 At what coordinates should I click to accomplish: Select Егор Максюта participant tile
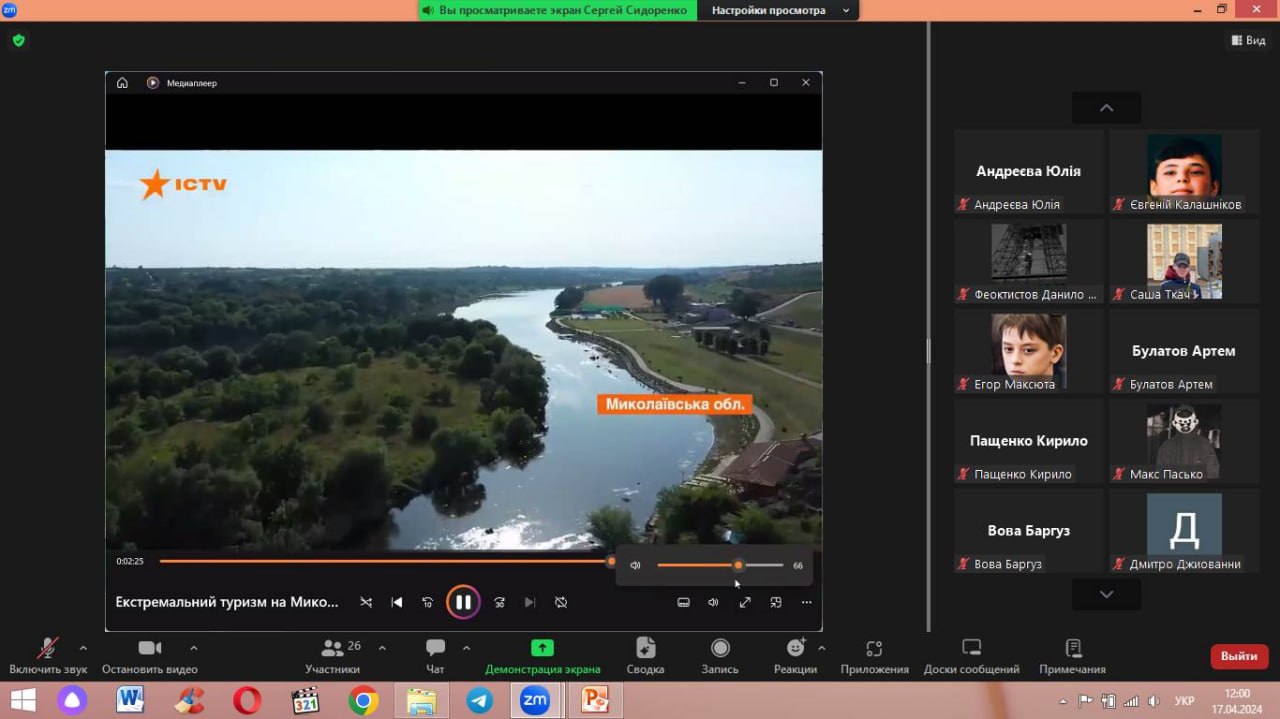point(1028,351)
